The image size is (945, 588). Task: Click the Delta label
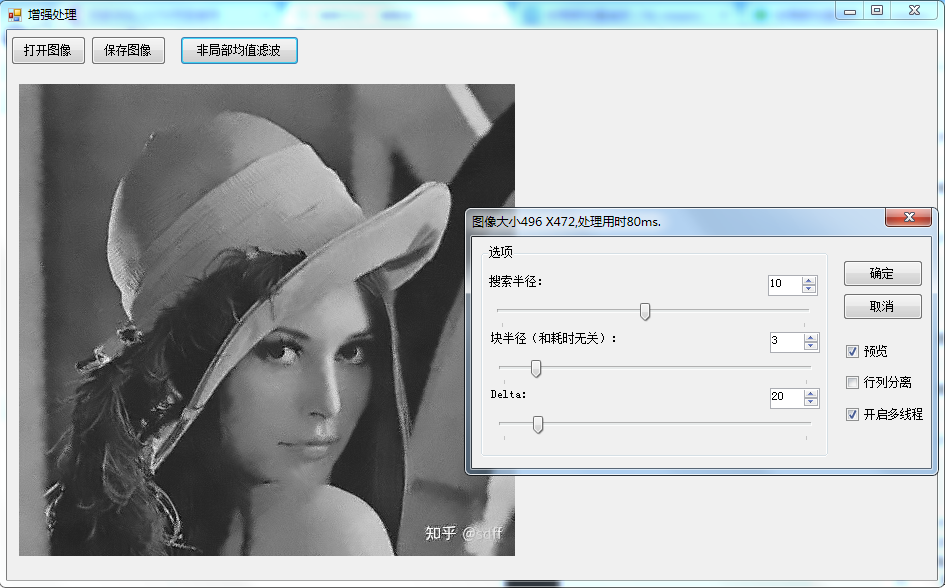[x=508, y=395]
